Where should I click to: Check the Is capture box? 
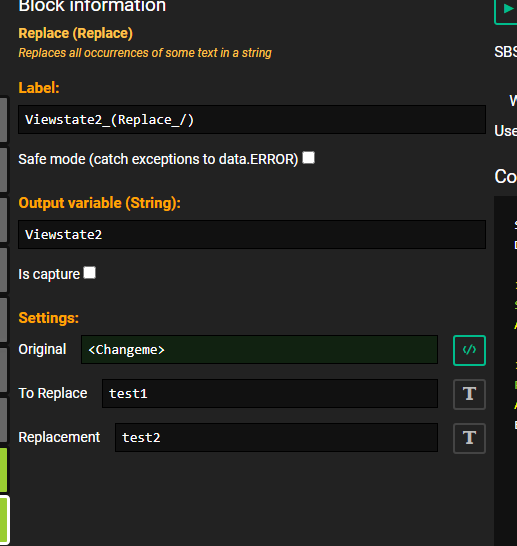coord(89,273)
